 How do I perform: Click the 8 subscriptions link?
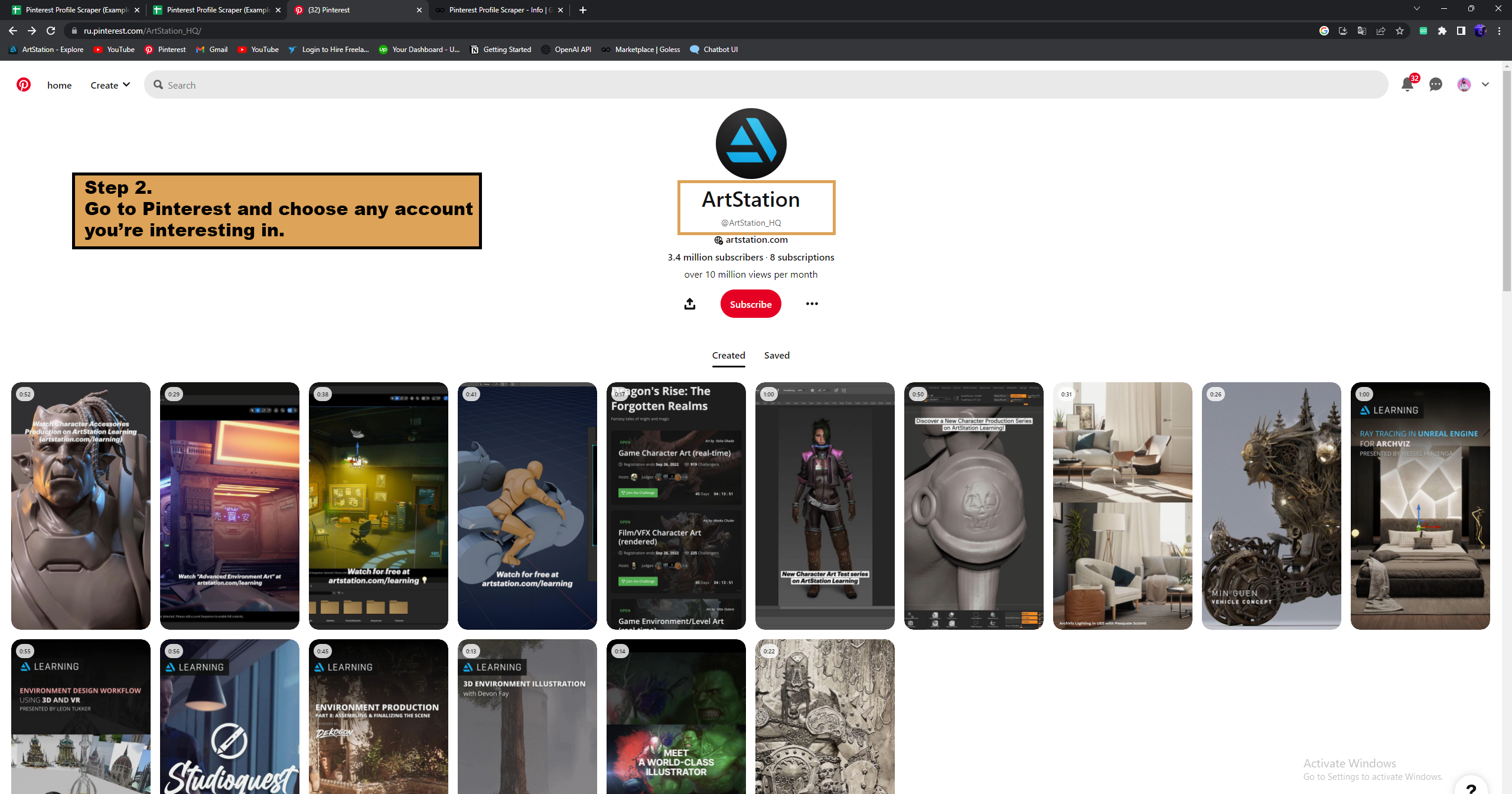(x=802, y=257)
